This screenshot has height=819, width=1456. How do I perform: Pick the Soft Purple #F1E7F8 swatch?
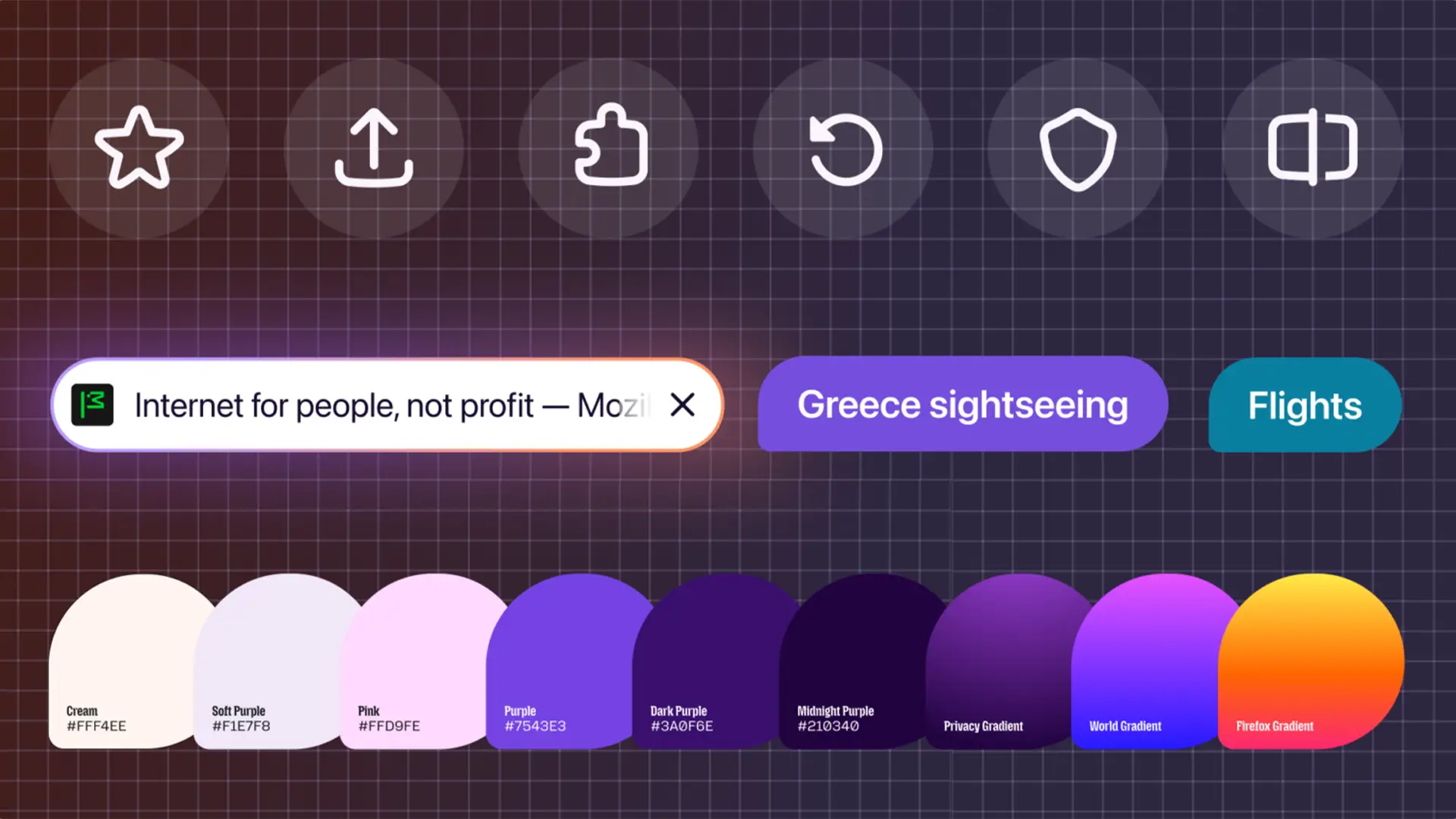(x=275, y=661)
